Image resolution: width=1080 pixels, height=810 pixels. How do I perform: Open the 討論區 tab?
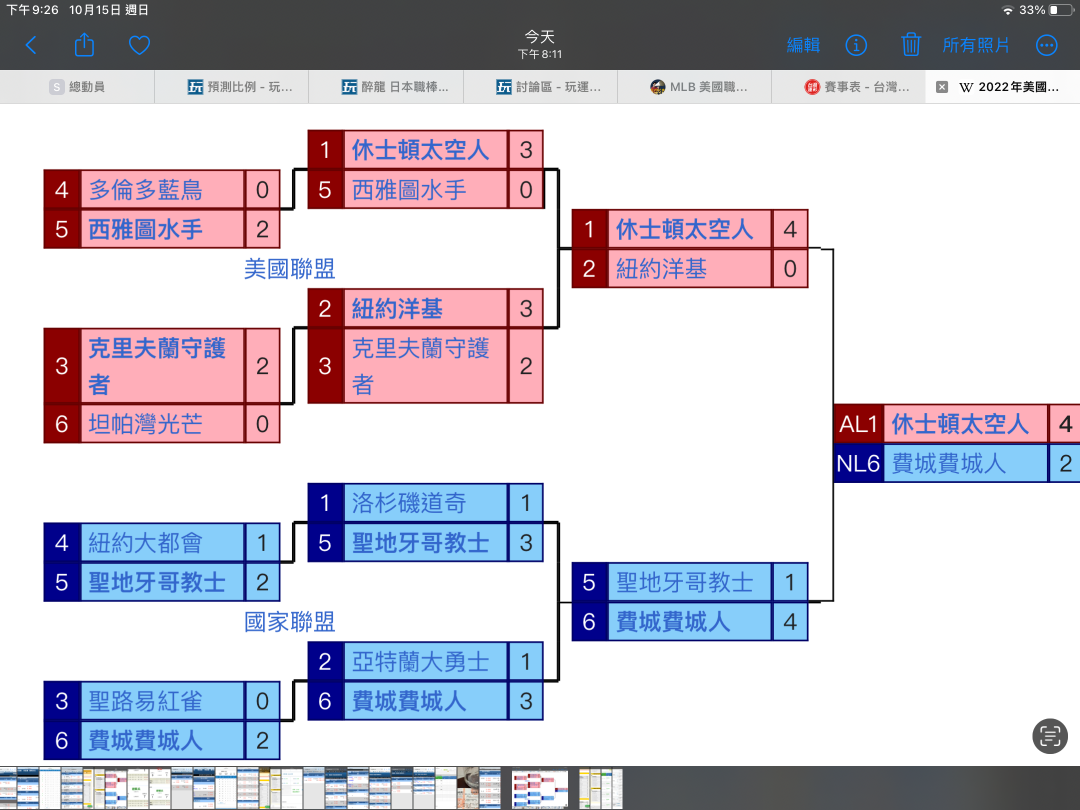click(540, 87)
